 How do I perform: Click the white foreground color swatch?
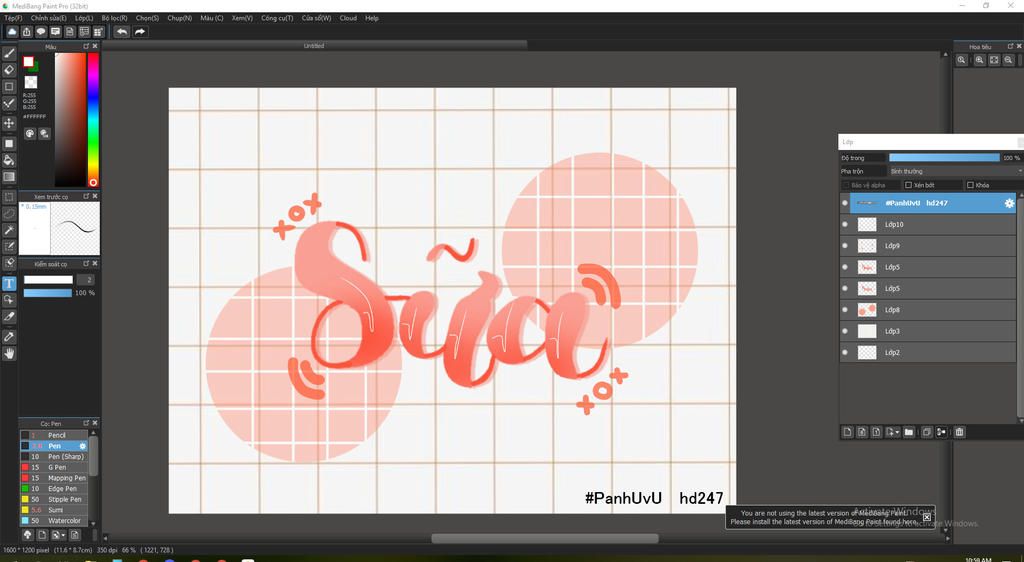pyautogui.click(x=28, y=61)
